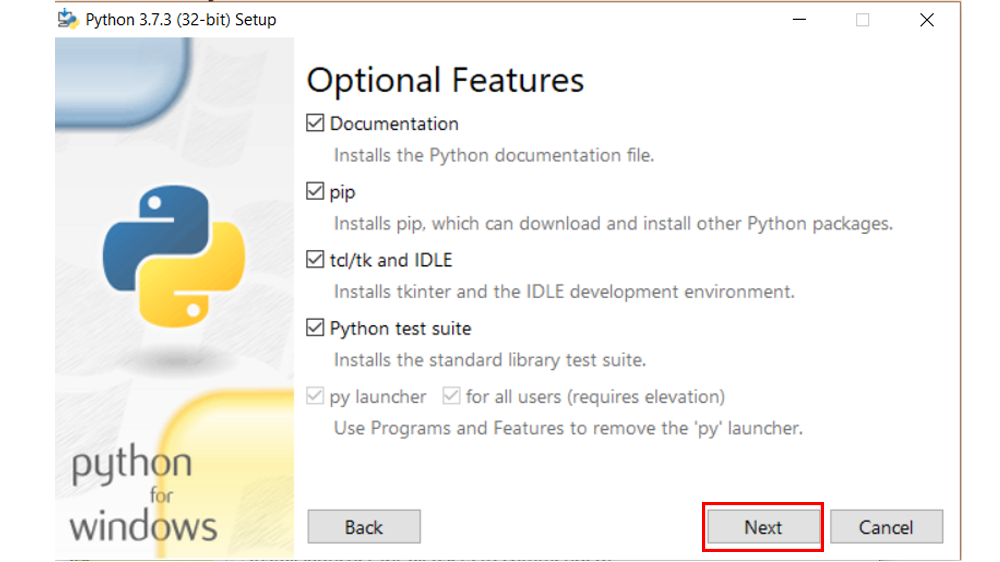The height and width of the screenshot is (562, 1000).
Task: Close the Python 3.7.3 Setup window
Action: pyautogui.click(x=927, y=19)
